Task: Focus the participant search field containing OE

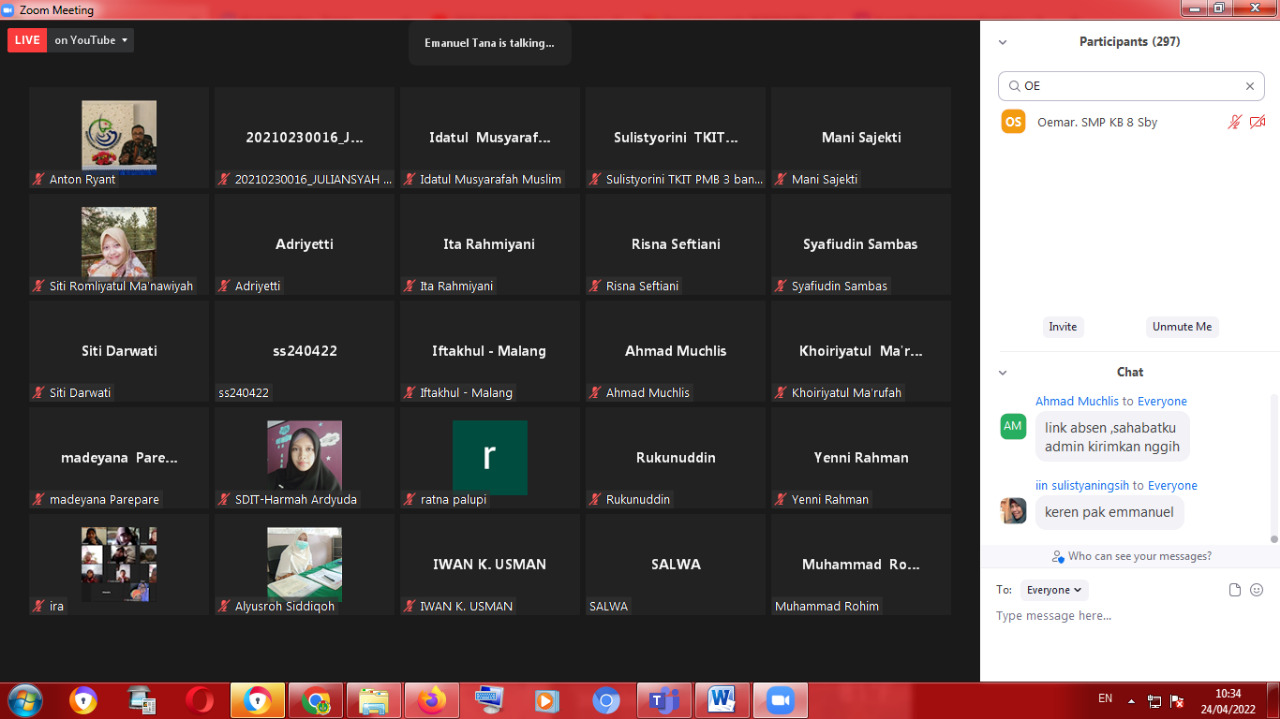Action: 1131,86
